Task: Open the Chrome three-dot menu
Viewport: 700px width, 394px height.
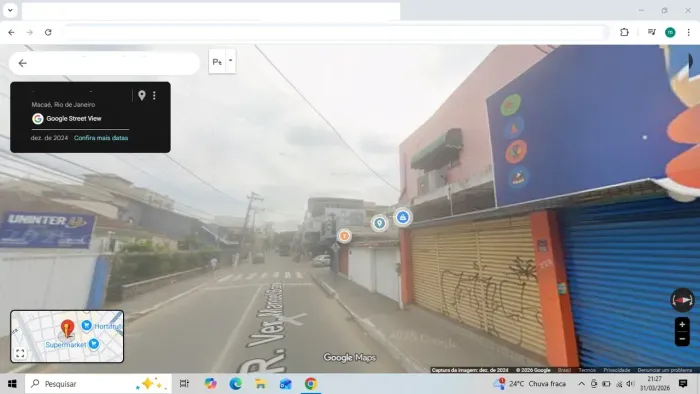Action: point(688,32)
